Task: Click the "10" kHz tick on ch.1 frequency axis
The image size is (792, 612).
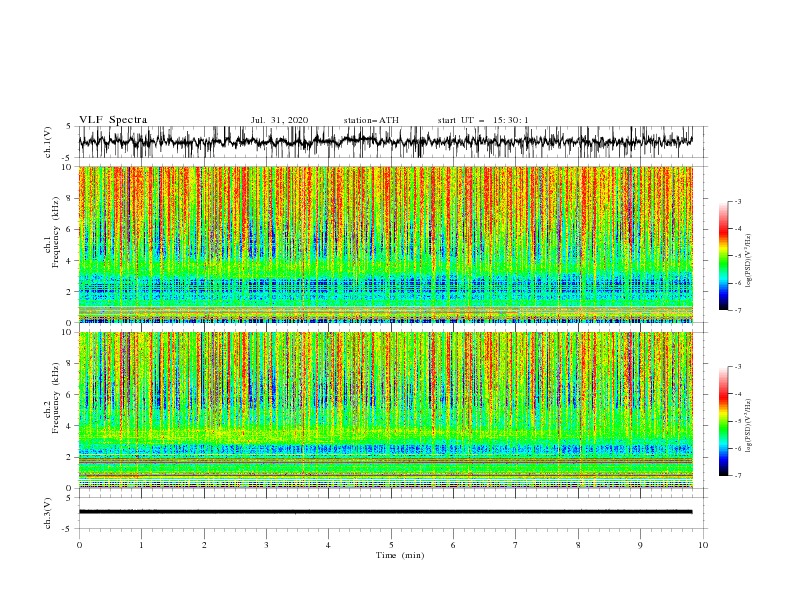Action: click(x=67, y=167)
